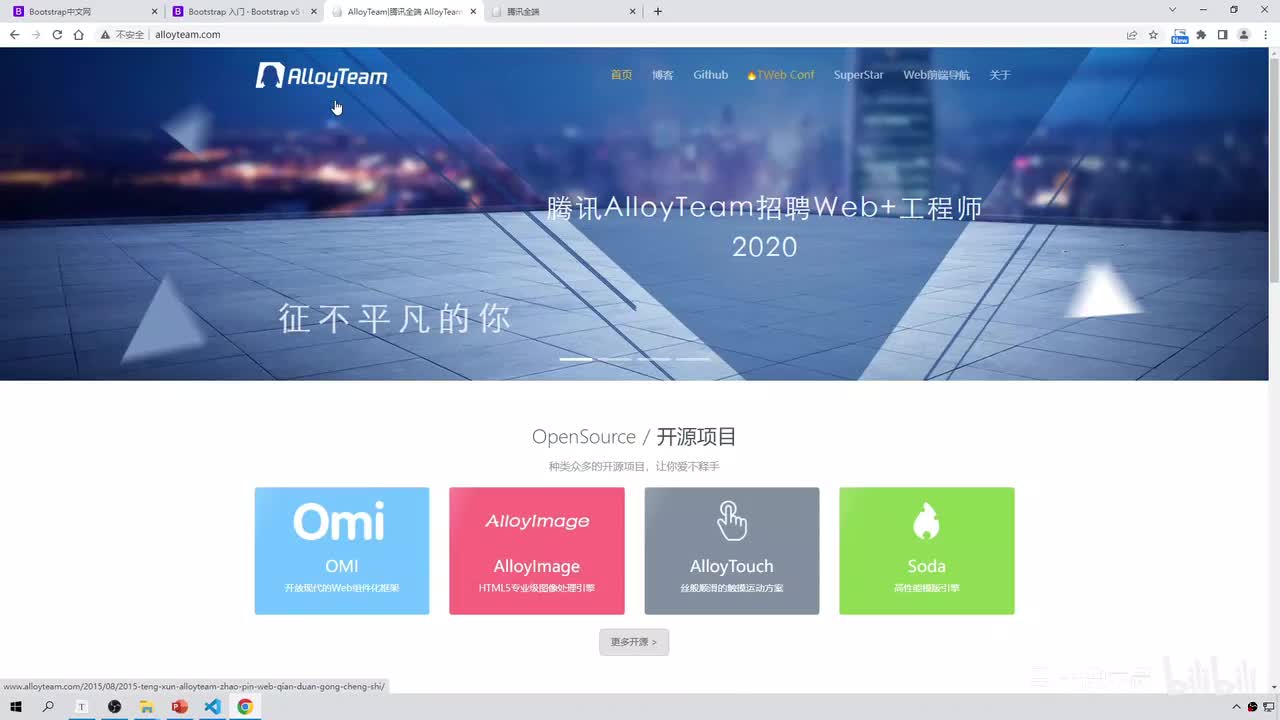Open the AlloyTouch project card
1280x720 pixels.
click(x=732, y=551)
